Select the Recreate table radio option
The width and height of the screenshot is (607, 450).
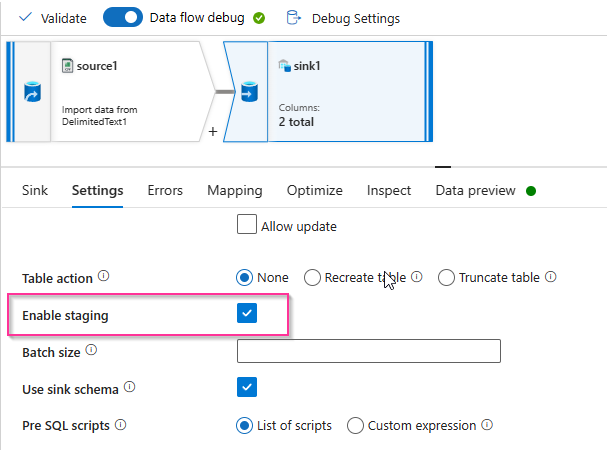coord(313,278)
